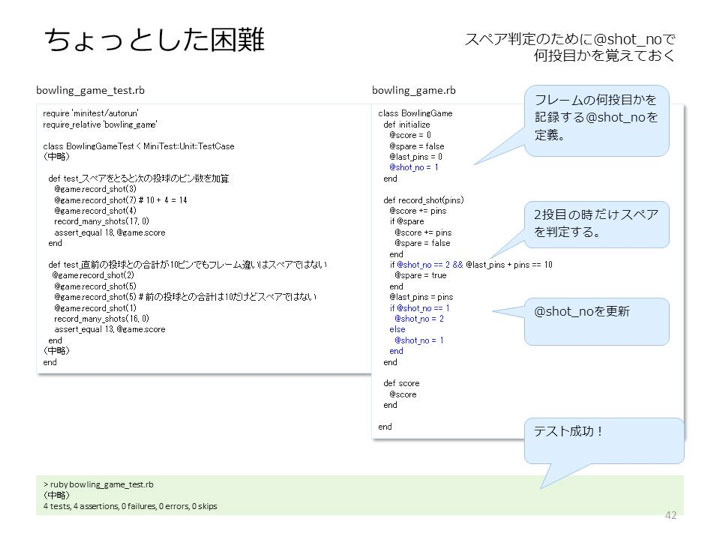Click the def test_スペアをとると次の投球のピン数を加算 line
Viewport: 720px width, 540px height.
click(x=139, y=178)
